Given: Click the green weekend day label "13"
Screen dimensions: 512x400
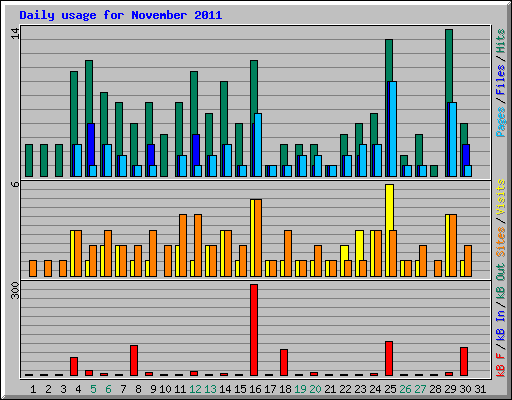Looking at the screenshot, I should [x=210, y=389].
